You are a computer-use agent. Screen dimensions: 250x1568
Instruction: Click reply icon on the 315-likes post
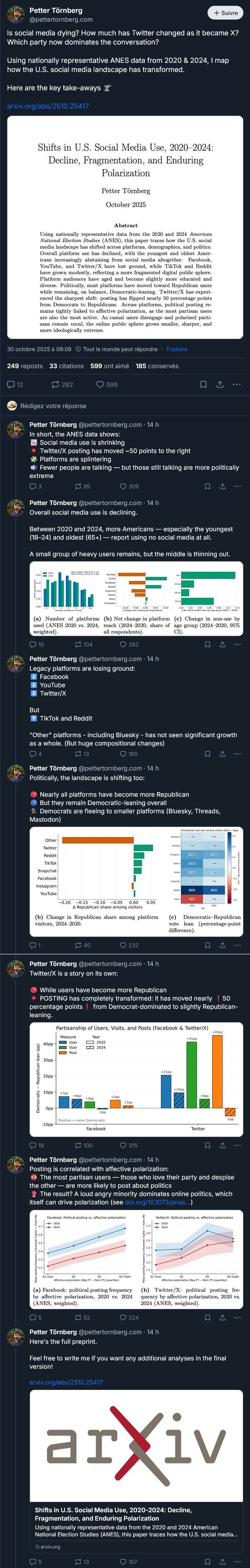(x=37, y=1145)
